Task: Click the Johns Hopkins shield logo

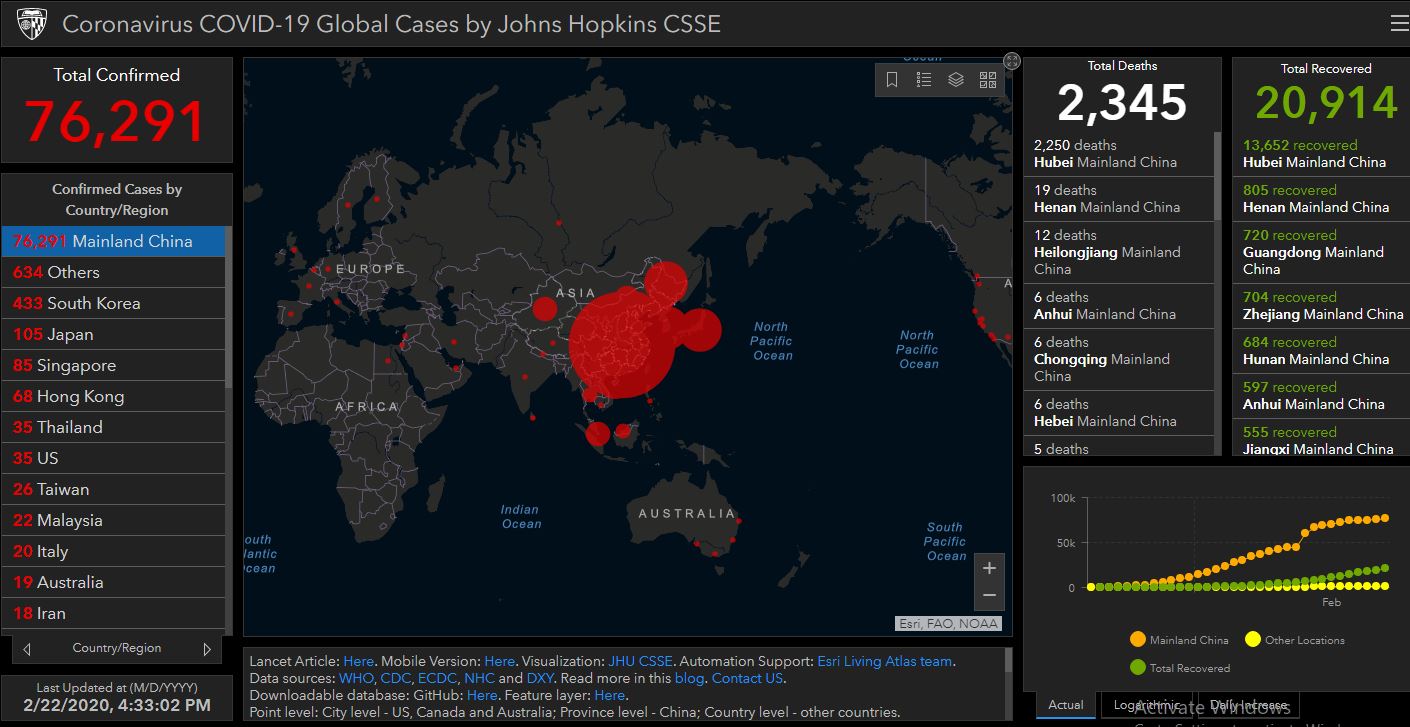Action: click(x=32, y=24)
